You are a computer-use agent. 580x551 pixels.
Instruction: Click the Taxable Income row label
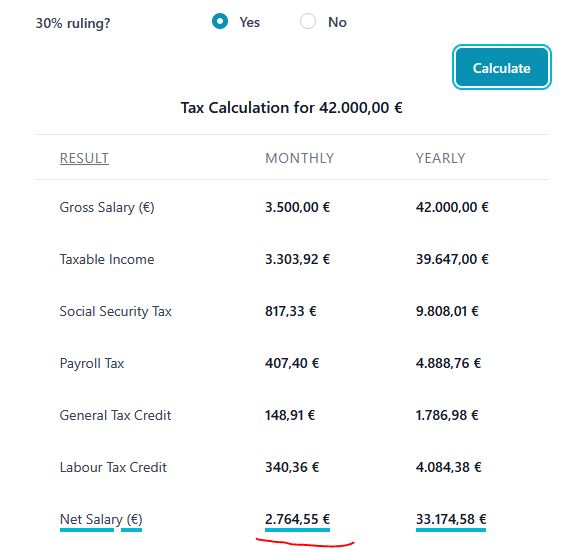click(x=107, y=259)
